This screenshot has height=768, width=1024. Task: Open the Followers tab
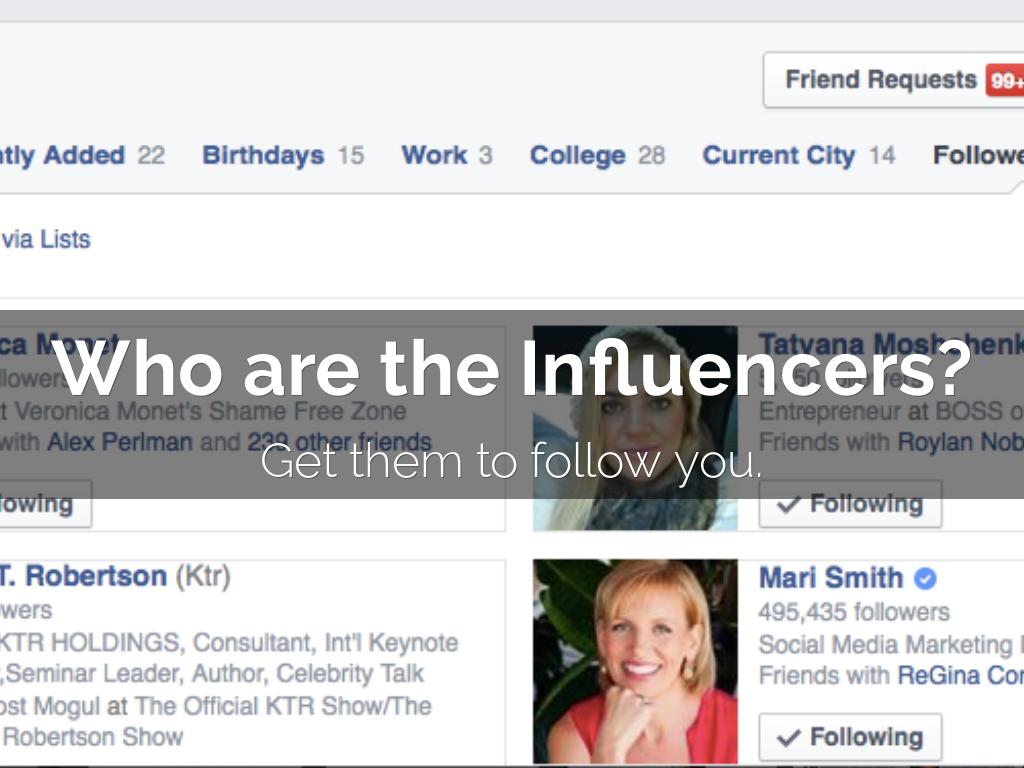click(978, 156)
